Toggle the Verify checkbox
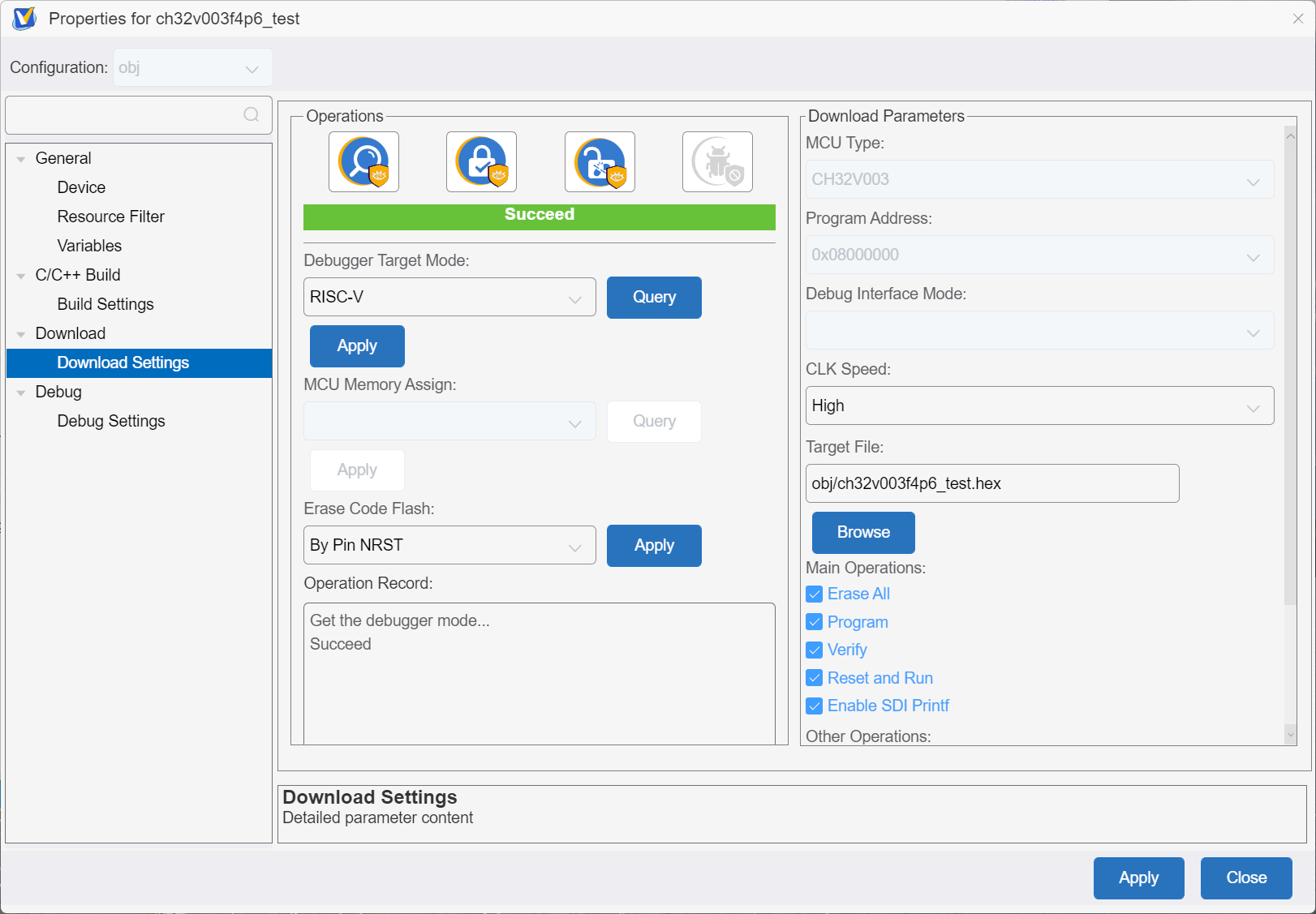This screenshot has width=1316, height=914. pos(815,650)
